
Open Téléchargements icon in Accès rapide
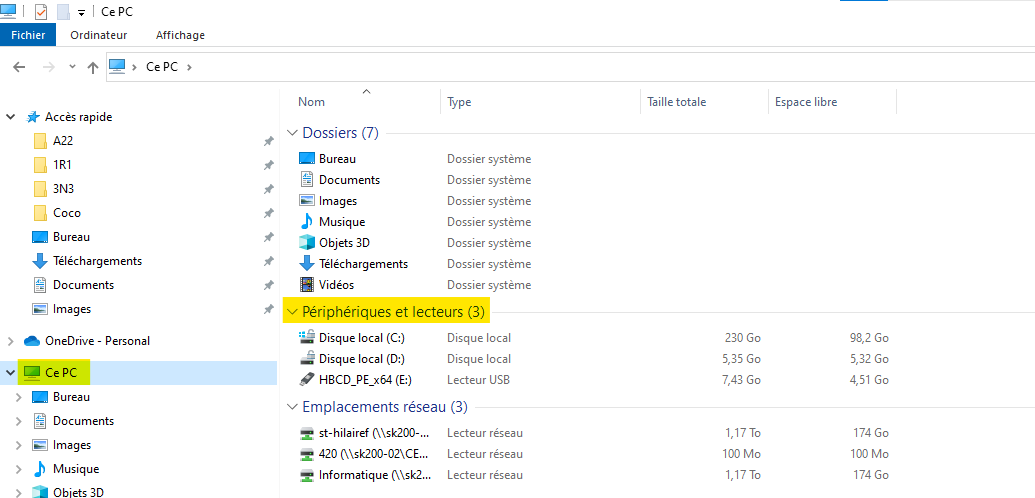pyautogui.click(x=40, y=261)
